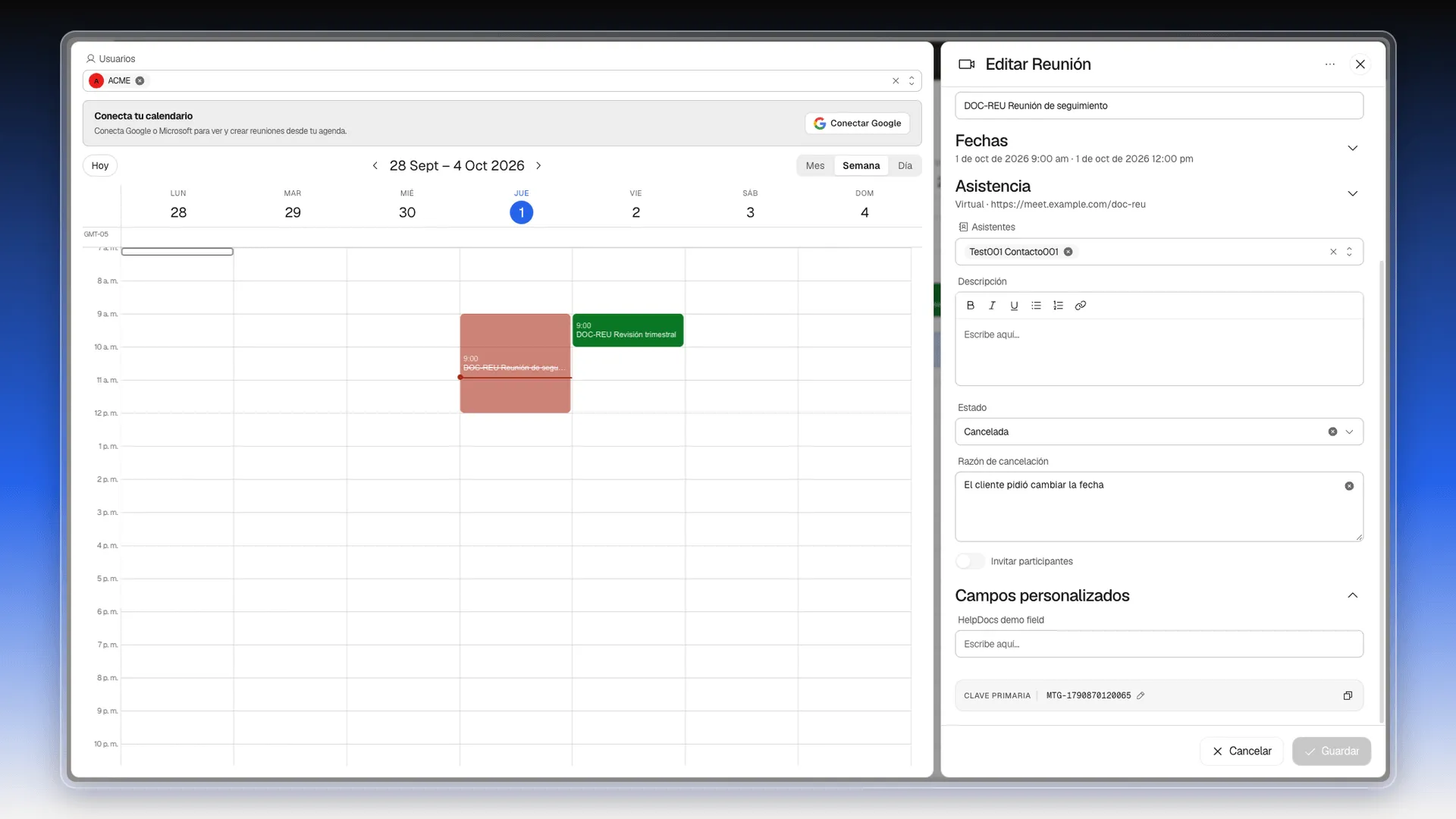This screenshot has height=819, width=1456.
Task: Collapse Campos personalizados section
Action: coord(1352,595)
